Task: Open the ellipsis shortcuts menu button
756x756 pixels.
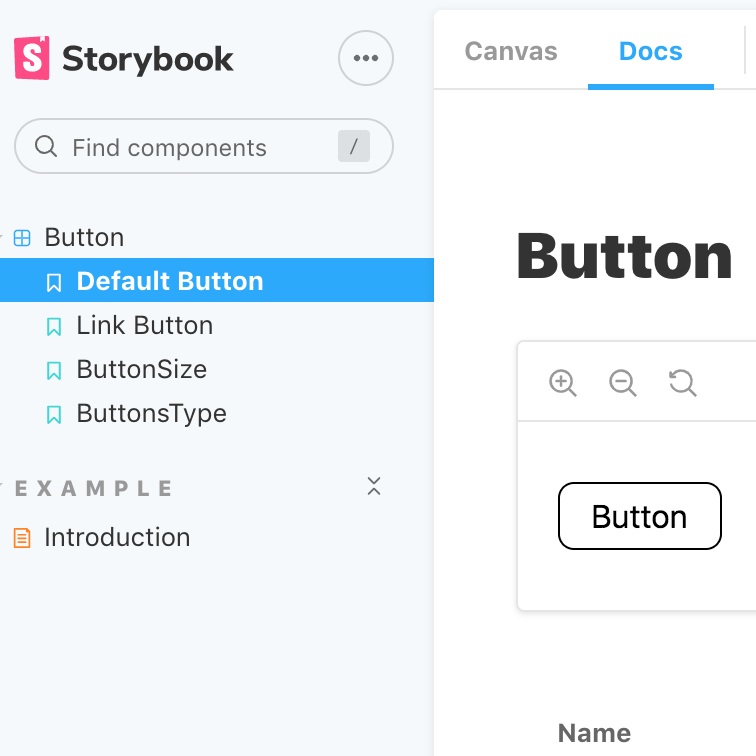Action: point(366,58)
